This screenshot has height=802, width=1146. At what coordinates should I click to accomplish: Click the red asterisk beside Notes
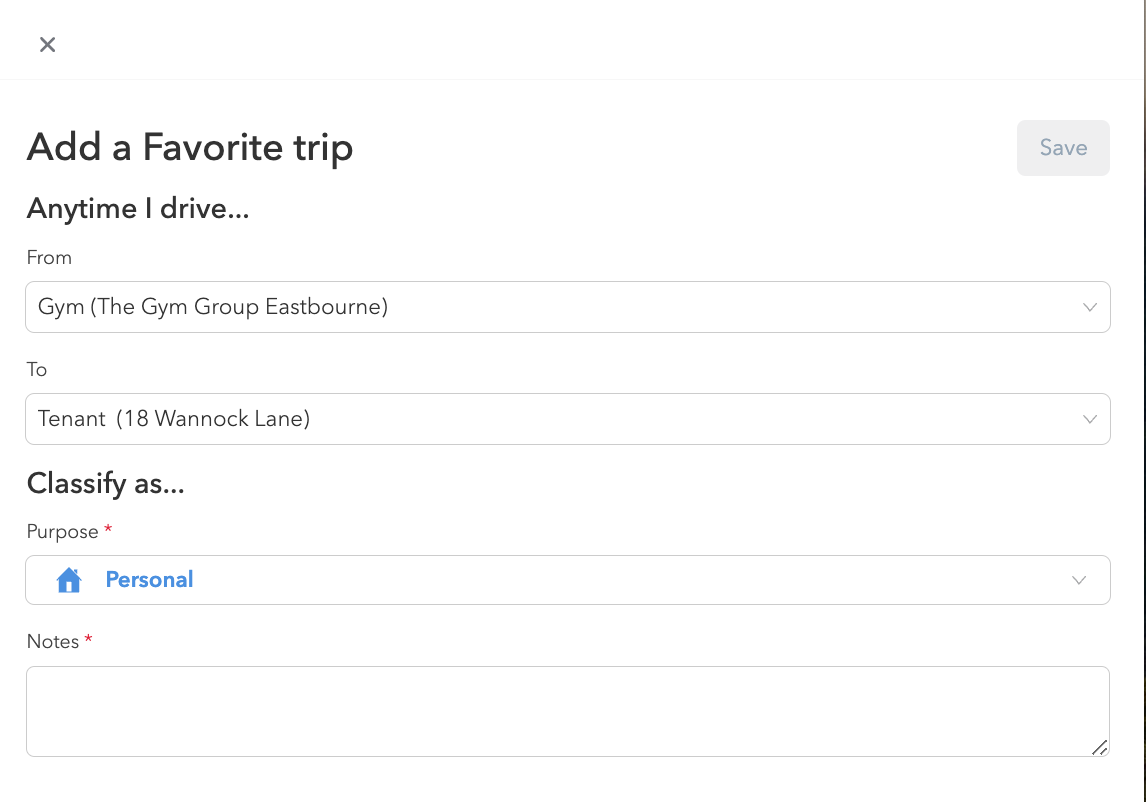[x=88, y=640]
